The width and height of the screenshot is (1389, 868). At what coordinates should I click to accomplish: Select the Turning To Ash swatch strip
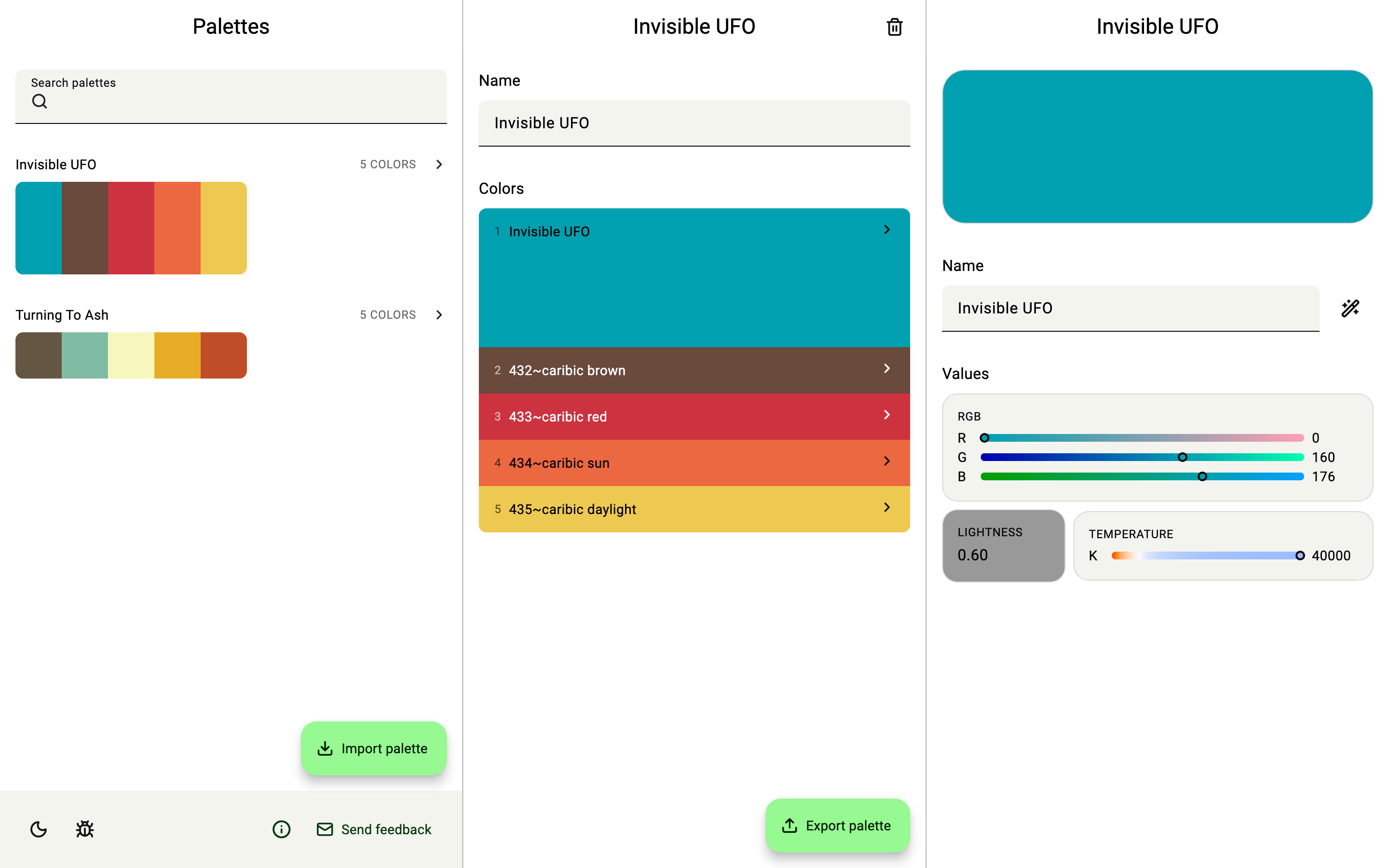[131, 355]
